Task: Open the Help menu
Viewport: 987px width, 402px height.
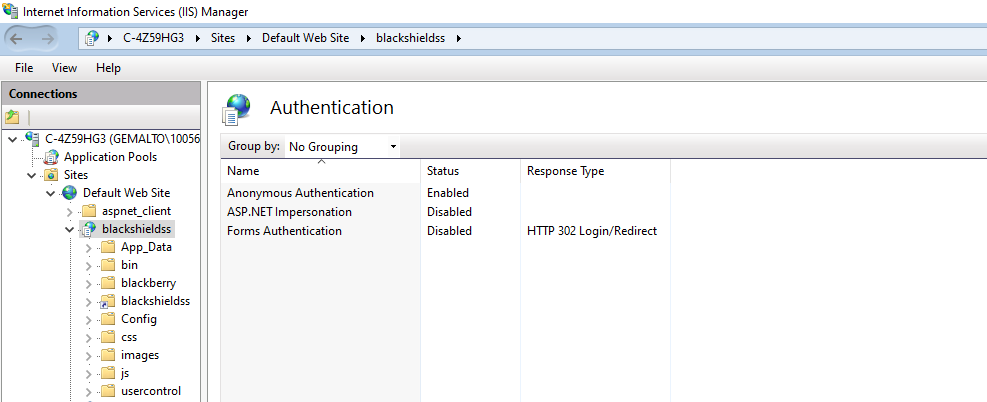Action: (x=108, y=68)
